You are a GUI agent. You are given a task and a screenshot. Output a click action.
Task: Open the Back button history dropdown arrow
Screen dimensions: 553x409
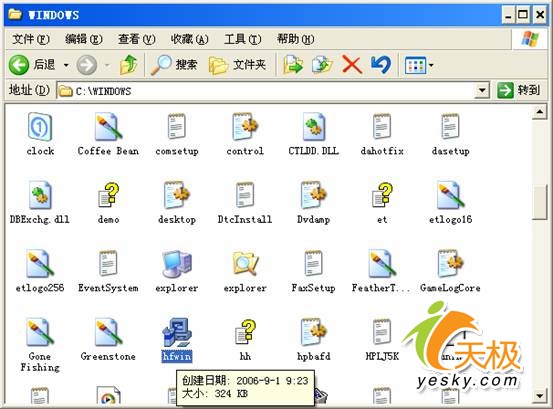pos(66,65)
